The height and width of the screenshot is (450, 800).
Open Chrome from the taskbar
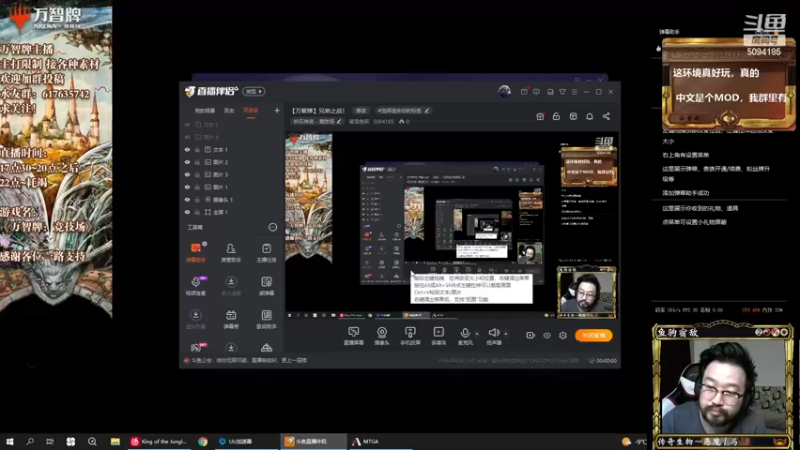click(203, 441)
